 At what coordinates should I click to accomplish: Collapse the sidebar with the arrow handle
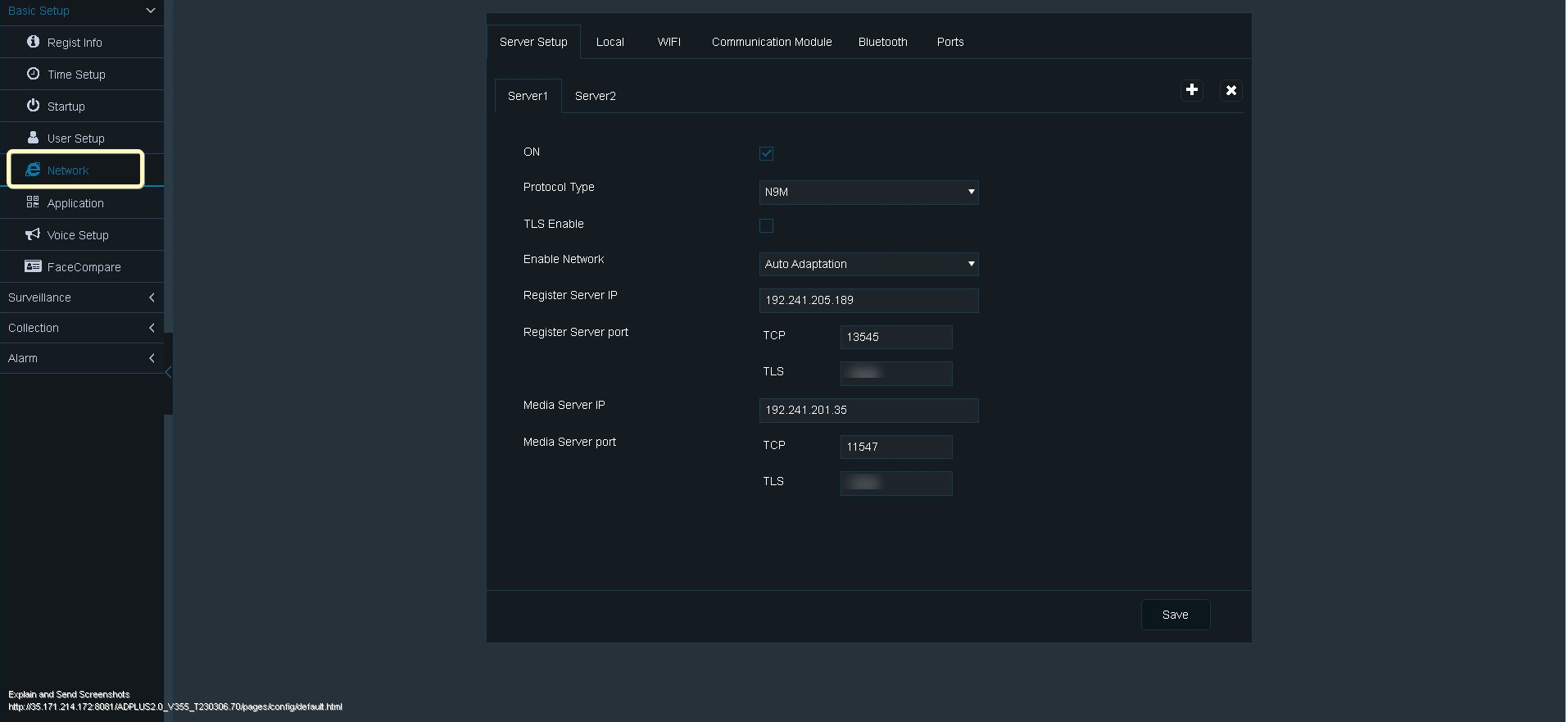[x=168, y=372]
